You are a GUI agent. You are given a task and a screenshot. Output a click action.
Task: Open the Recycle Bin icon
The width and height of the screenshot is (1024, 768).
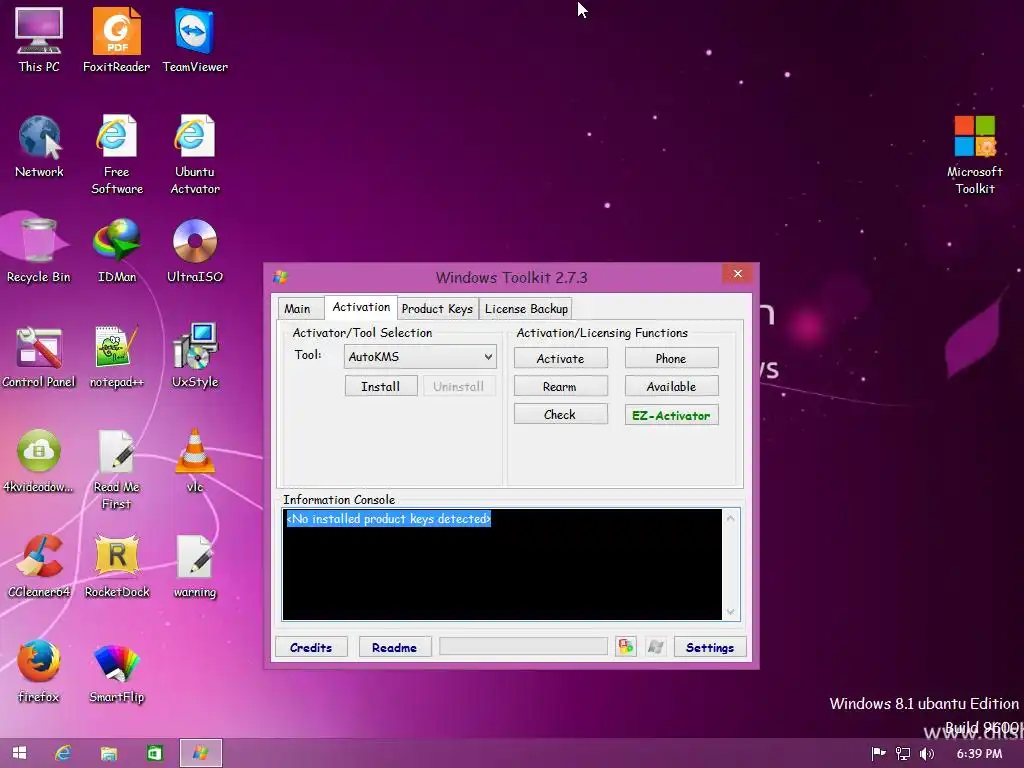[x=39, y=251]
